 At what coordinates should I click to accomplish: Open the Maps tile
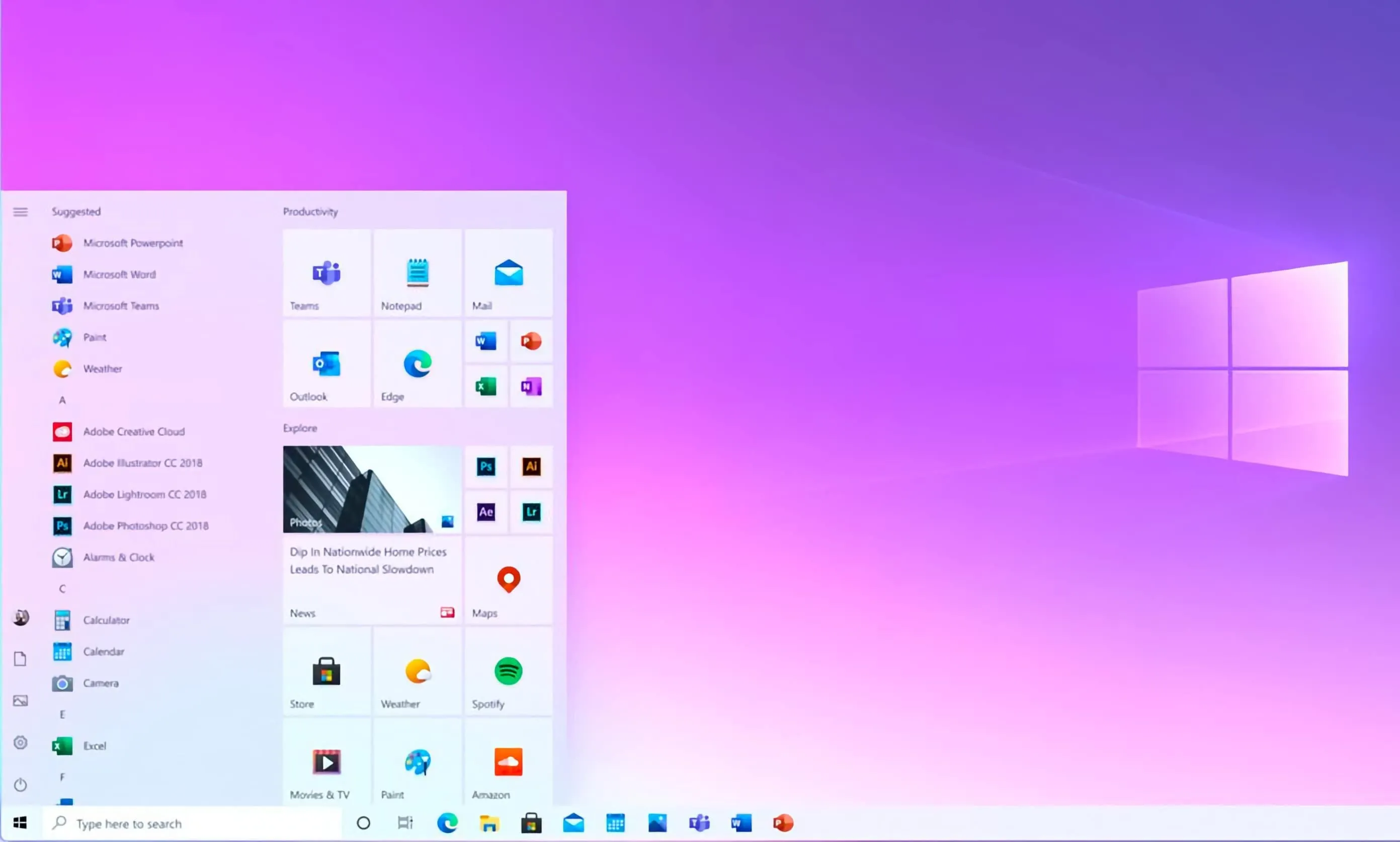pos(508,580)
